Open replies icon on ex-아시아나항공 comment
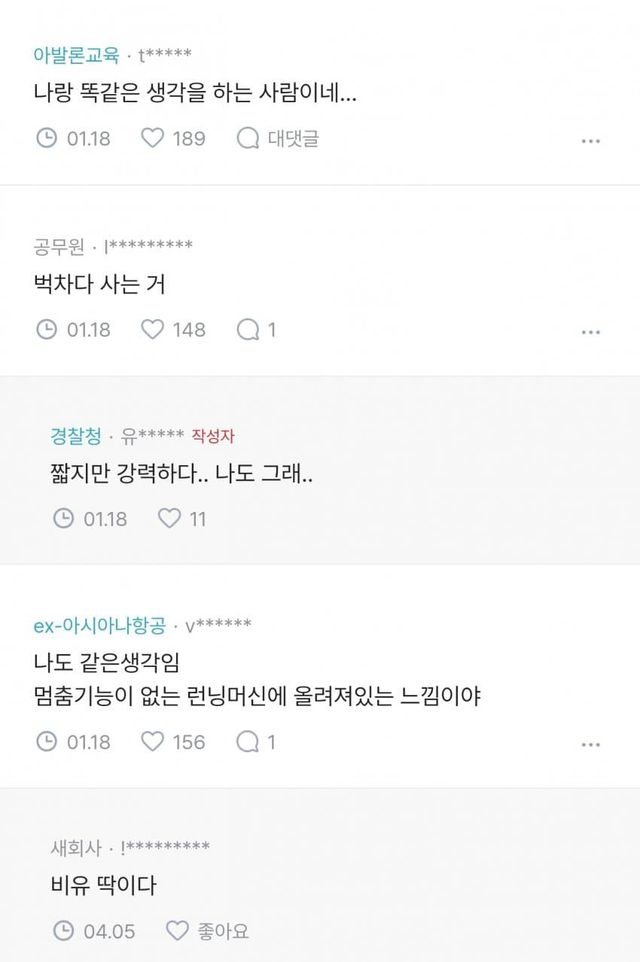640x962 pixels. [x=247, y=741]
